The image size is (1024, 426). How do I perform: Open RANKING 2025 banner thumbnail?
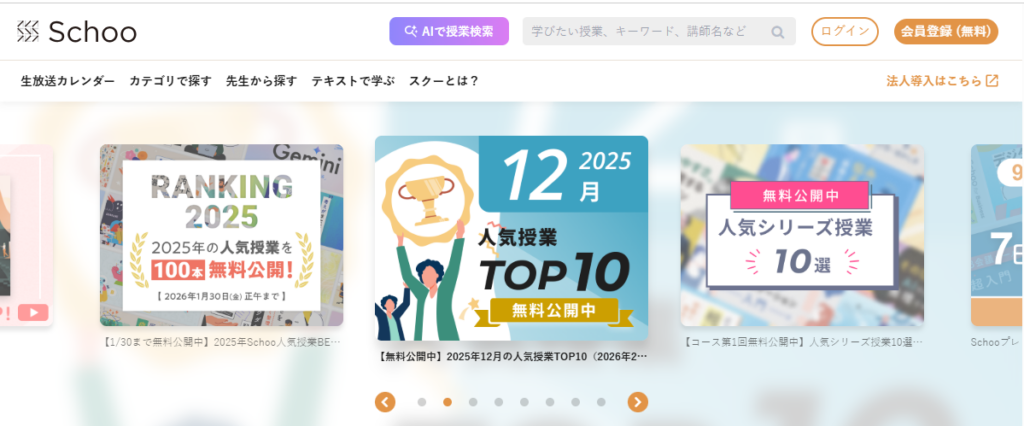(221, 235)
